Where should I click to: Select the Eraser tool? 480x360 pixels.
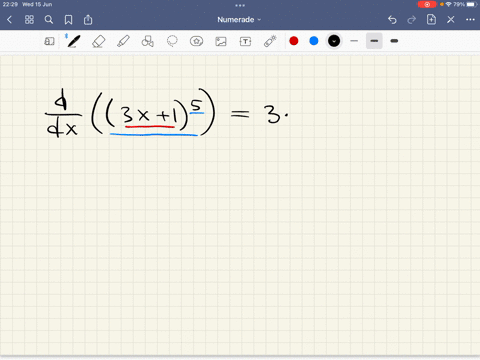[99, 41]
